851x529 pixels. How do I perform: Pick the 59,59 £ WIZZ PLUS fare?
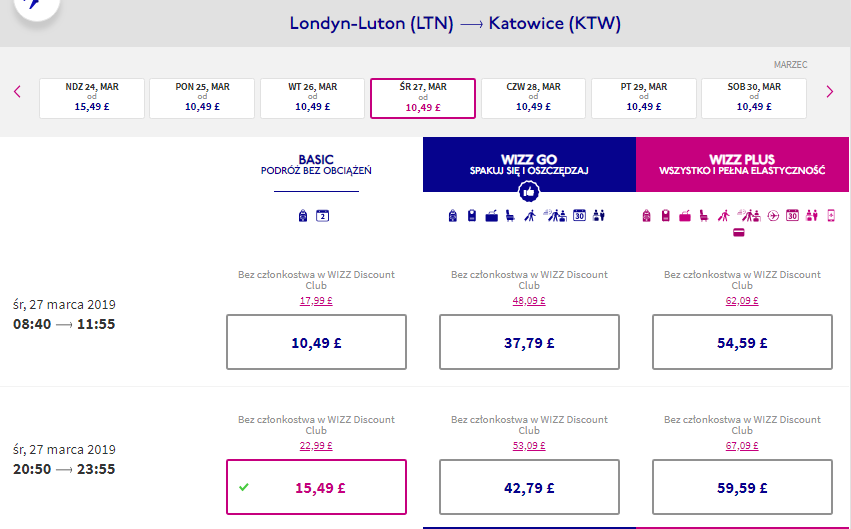pos(742,487)
